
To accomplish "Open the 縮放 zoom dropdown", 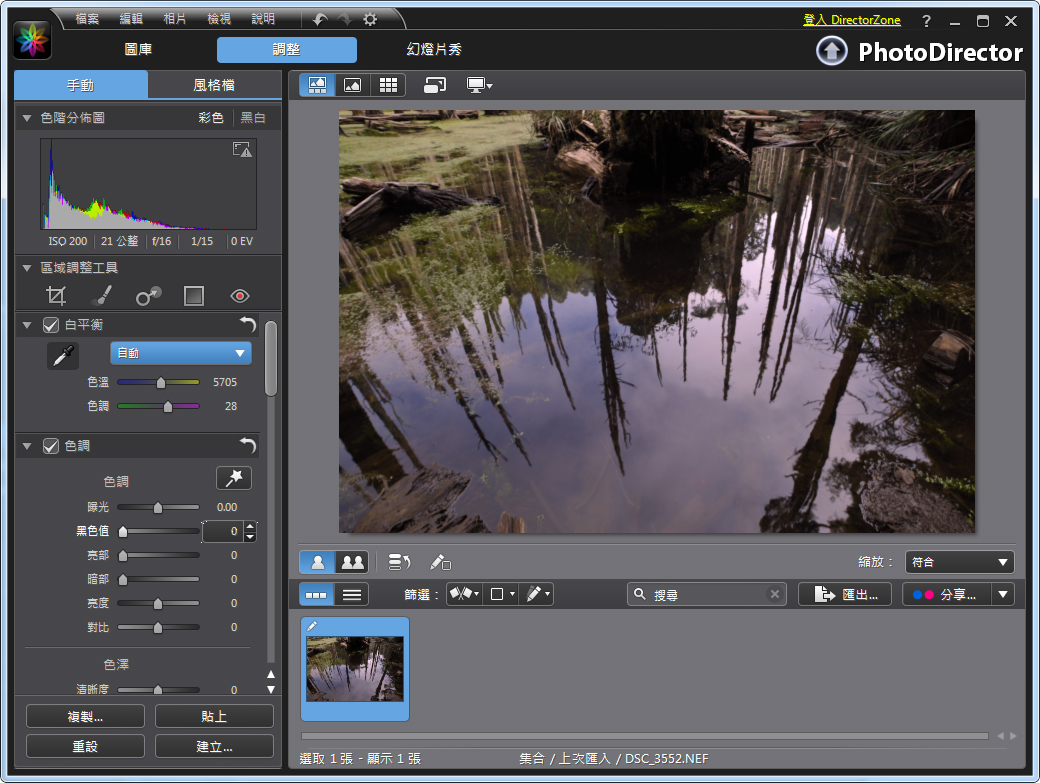I will pyautogui.click(x=959, y=563).
